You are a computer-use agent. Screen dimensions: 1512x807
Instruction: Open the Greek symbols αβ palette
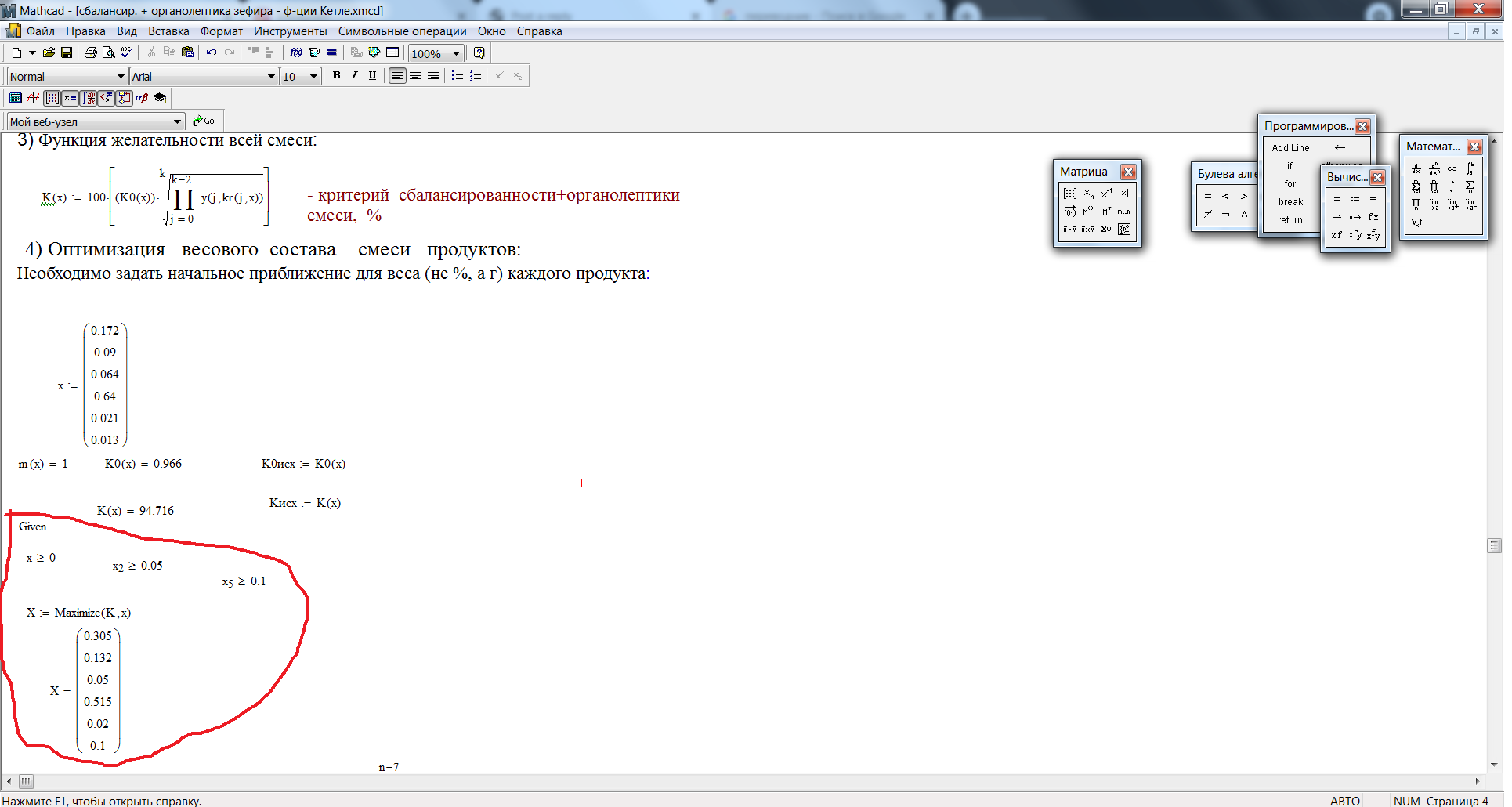pos(142,98)
